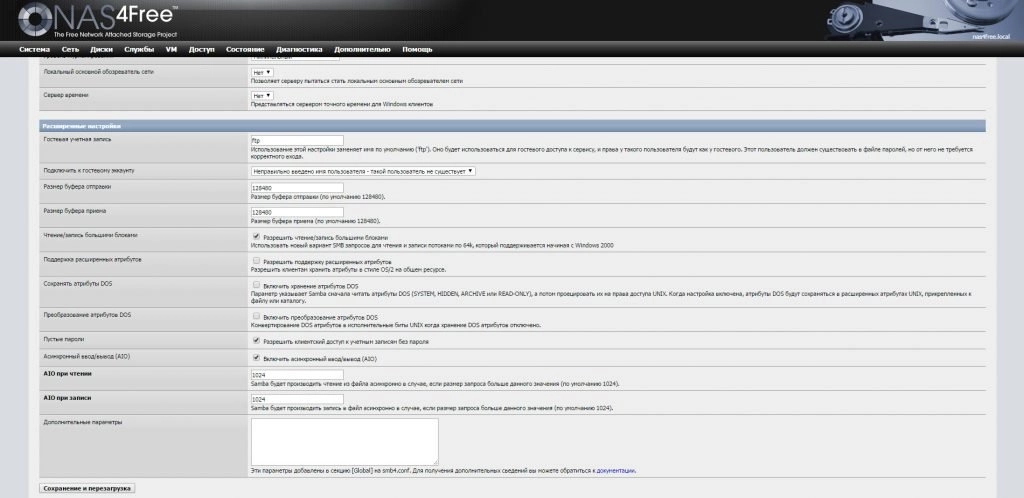Enable поддержку расширенных атрибутов checkbox
Viewport: 1024px width, 498px height.
pyautogui.click(x=257, y=260)
